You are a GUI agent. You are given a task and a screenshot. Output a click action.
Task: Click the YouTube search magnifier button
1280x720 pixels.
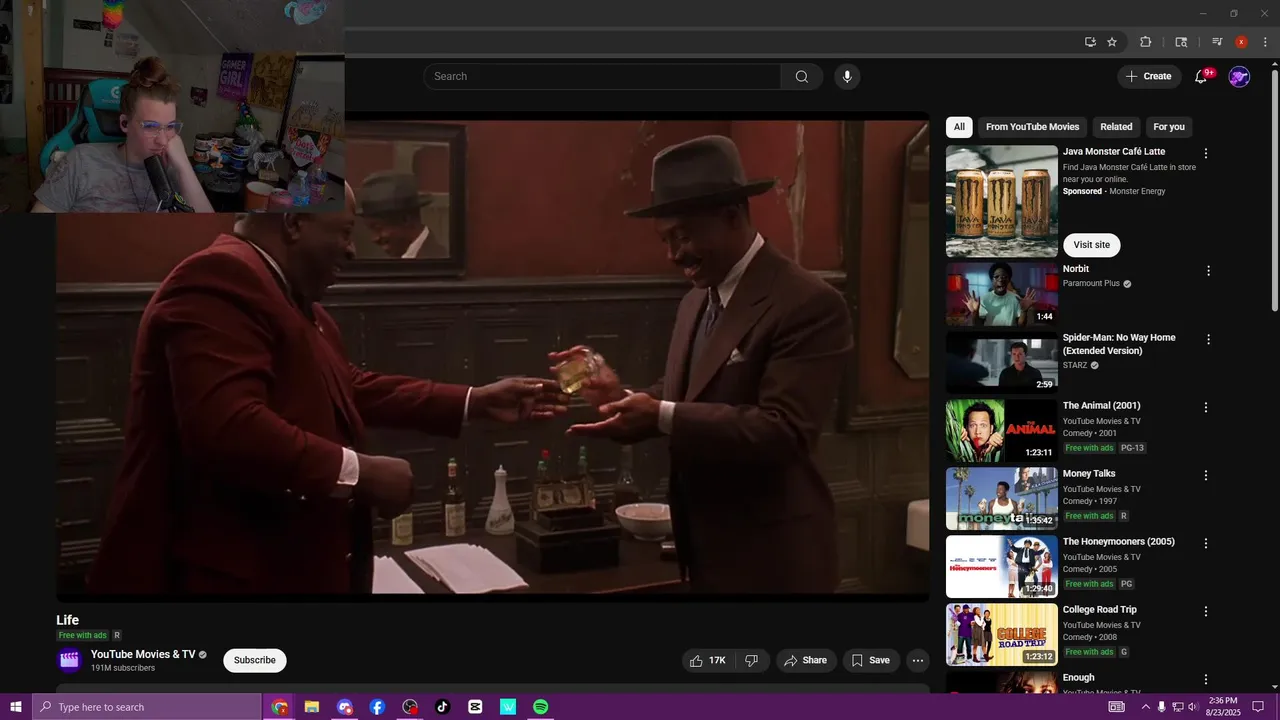tap(802, 77)
